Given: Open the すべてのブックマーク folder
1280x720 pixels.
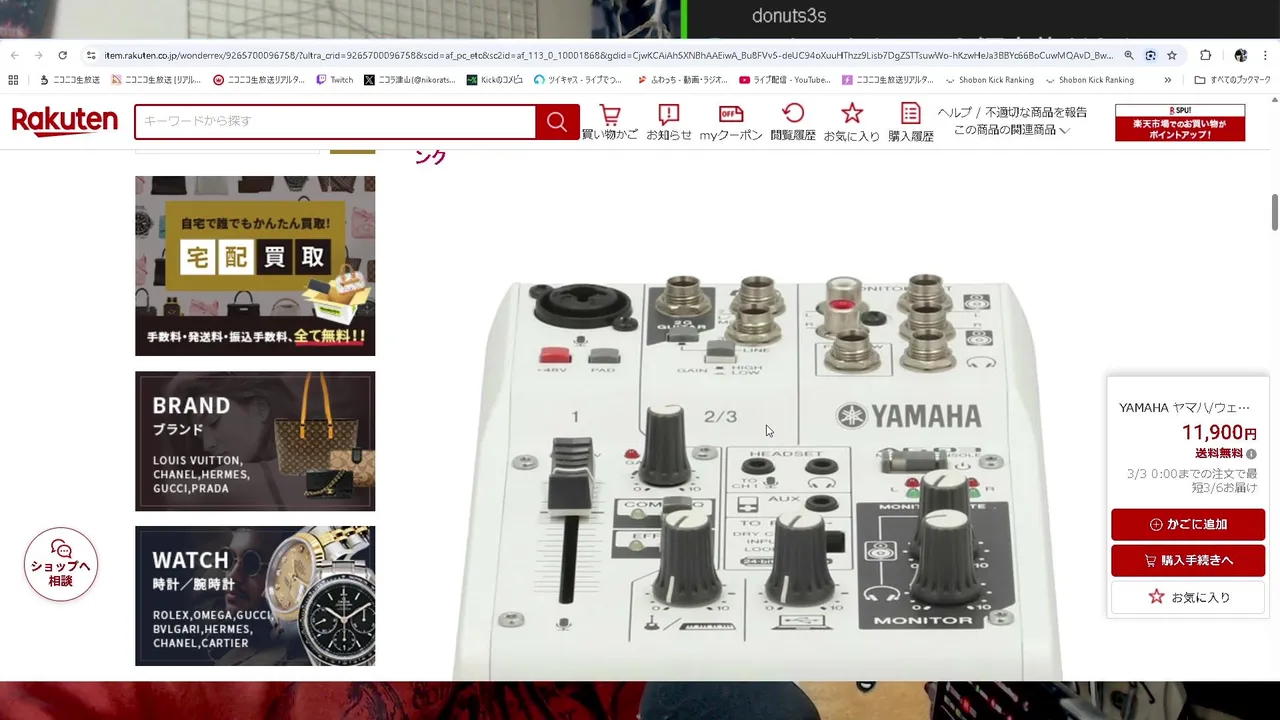Looking at the screenshot, I should point(1233,80).
